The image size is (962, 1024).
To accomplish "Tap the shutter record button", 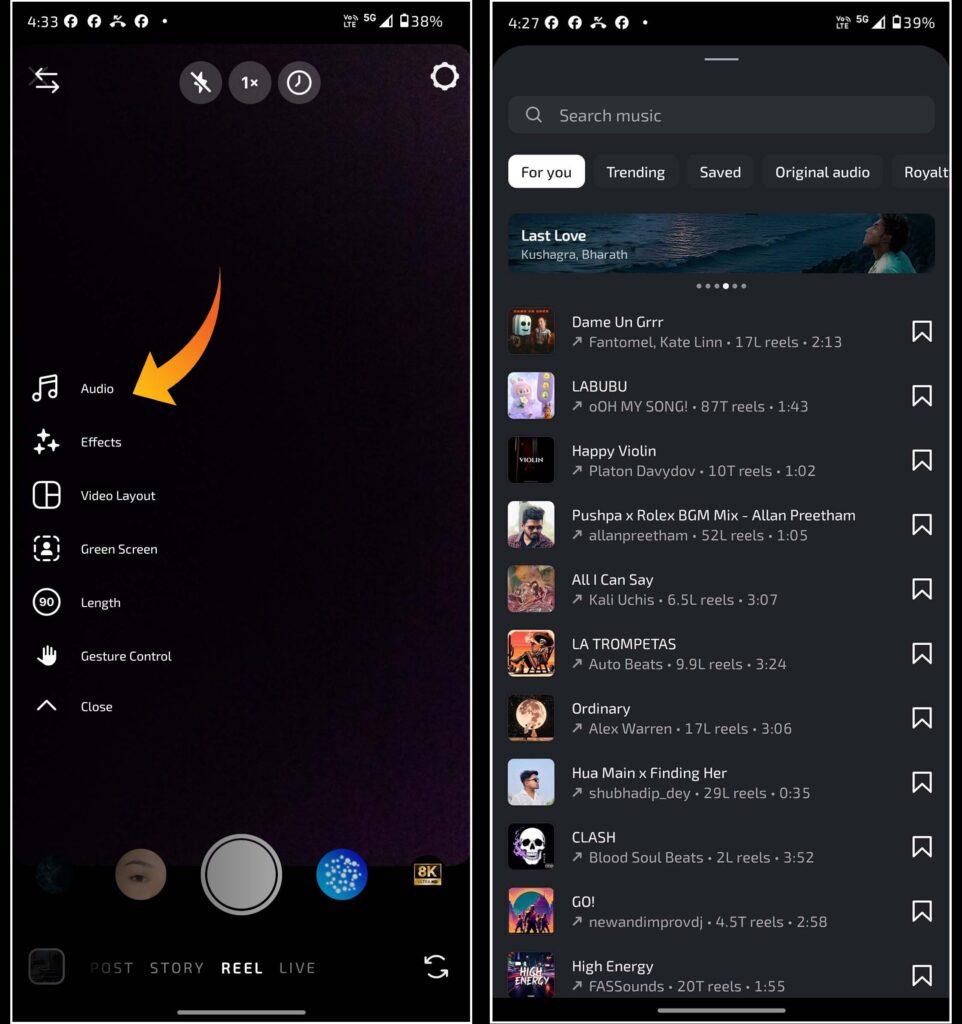I will 242,874.
